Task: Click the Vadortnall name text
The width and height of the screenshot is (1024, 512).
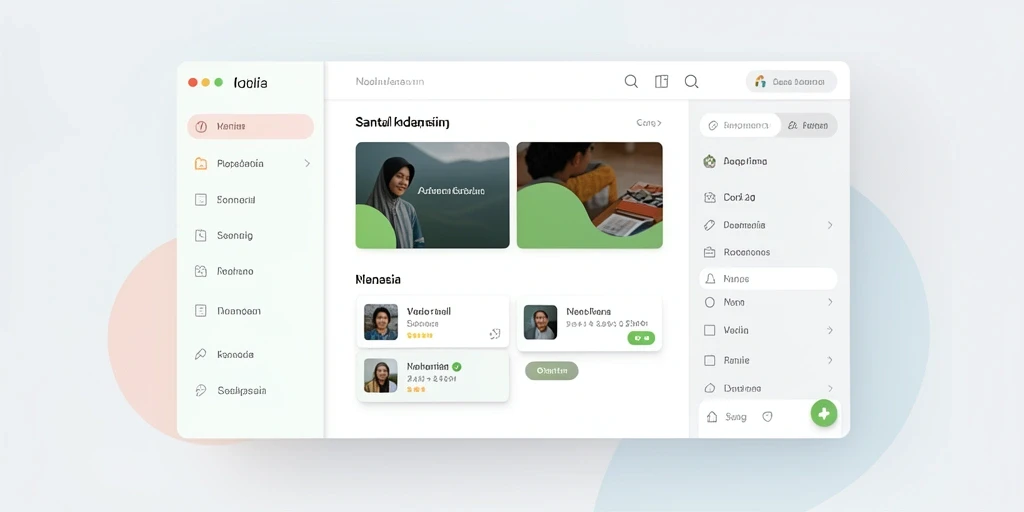Action: tap(428, 312)
